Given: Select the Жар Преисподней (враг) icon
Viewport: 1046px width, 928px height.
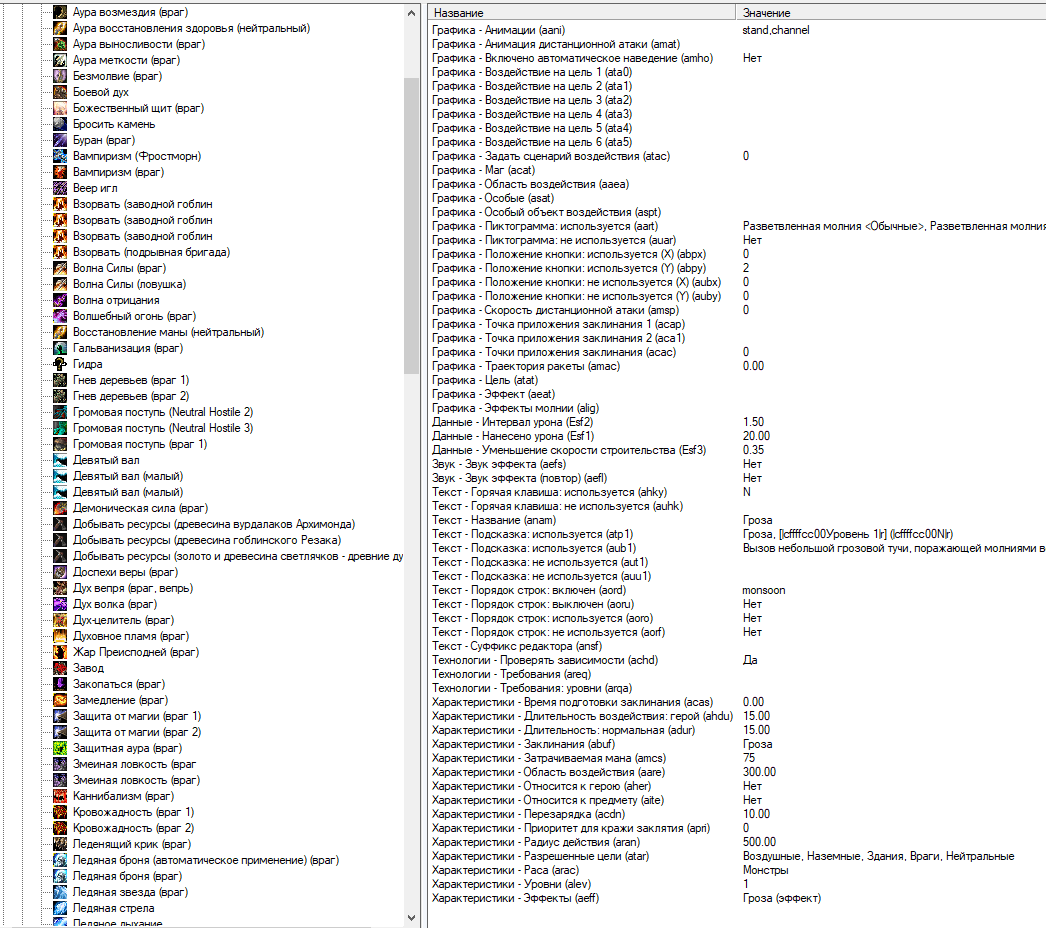Looking at the screenshot, I should [60, 652].
